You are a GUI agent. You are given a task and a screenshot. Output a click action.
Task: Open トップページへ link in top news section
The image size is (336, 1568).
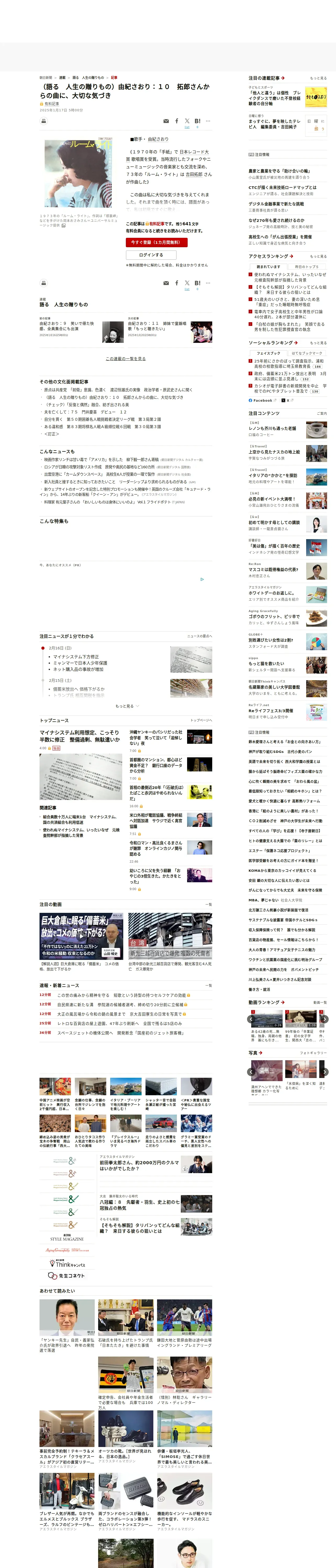click(201, 720)
